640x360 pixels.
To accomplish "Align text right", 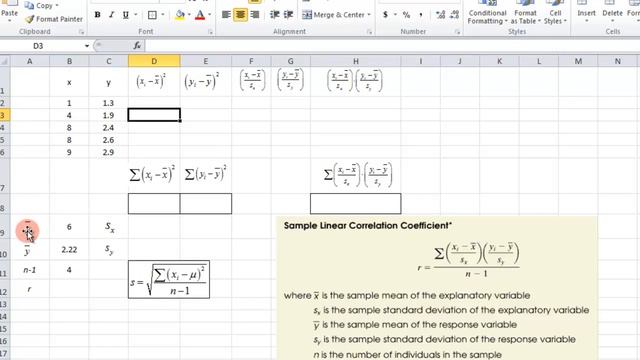I will click(x=255, y=15).
